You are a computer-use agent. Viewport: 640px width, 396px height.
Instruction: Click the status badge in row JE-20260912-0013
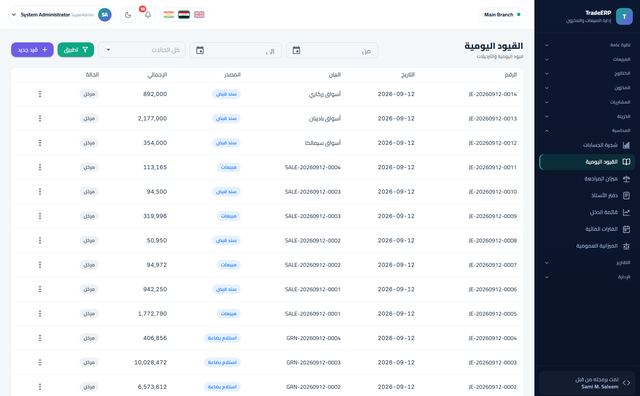[x=89, y=118]
